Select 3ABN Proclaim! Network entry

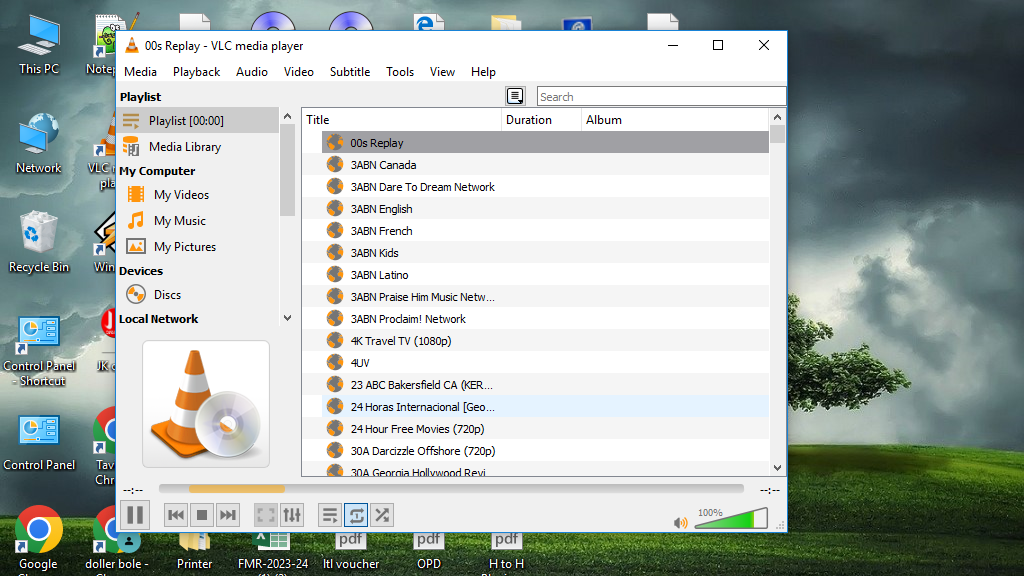click(545, 319)
